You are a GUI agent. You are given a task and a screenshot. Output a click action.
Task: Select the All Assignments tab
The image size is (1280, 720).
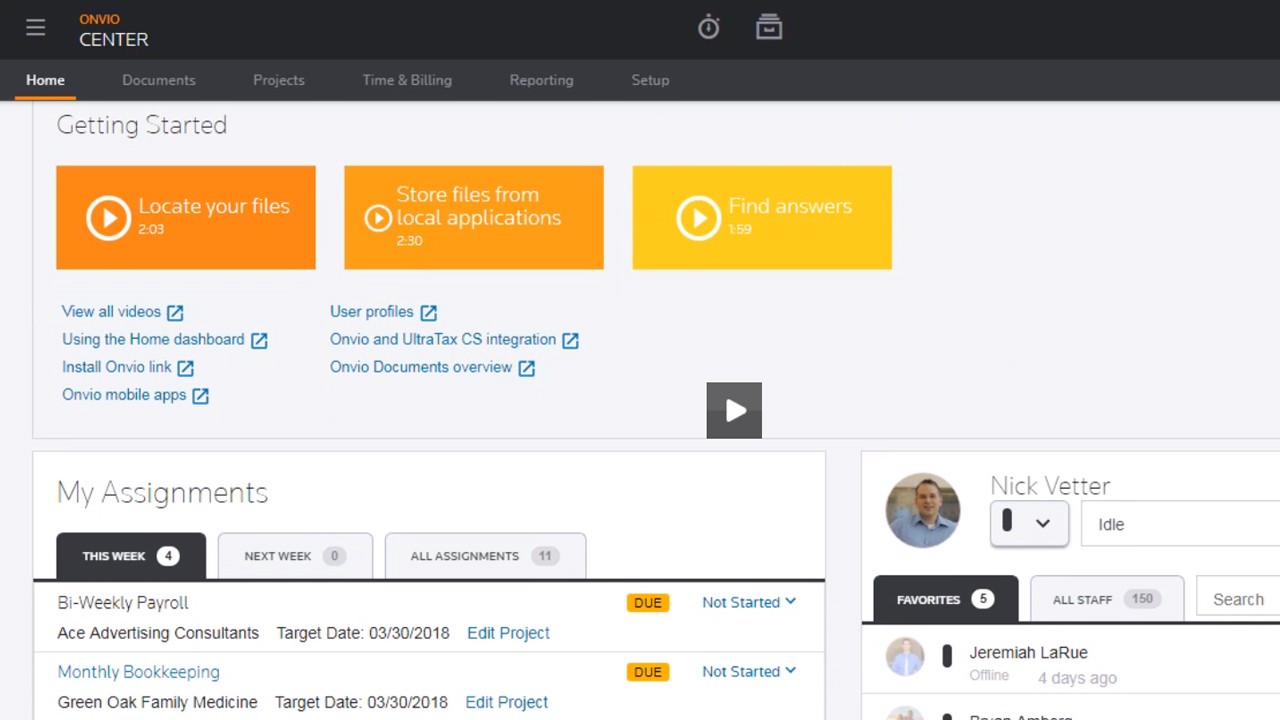(485, 556)
